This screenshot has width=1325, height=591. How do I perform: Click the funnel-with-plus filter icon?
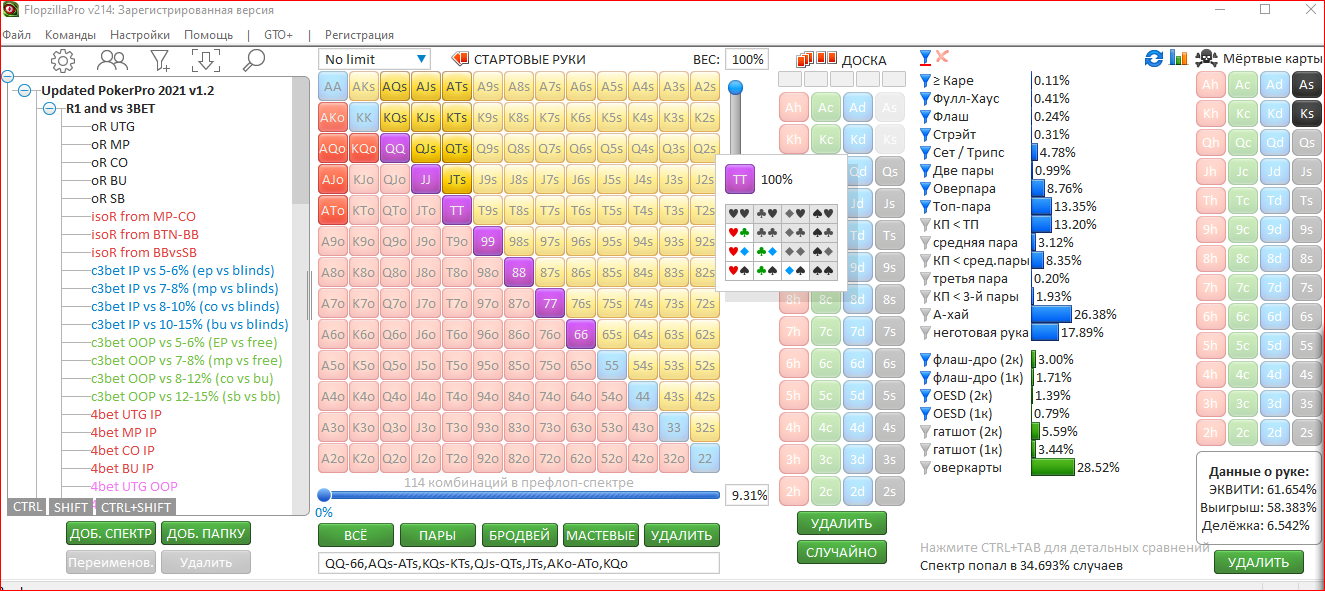160,60
